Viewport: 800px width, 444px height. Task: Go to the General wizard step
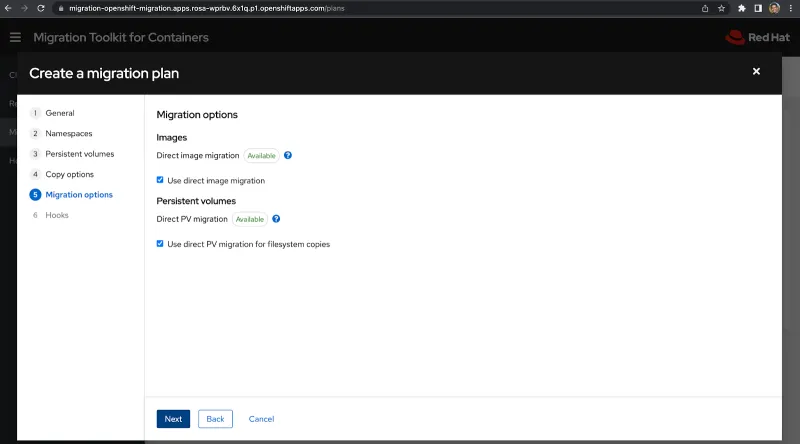pos(60,113)
